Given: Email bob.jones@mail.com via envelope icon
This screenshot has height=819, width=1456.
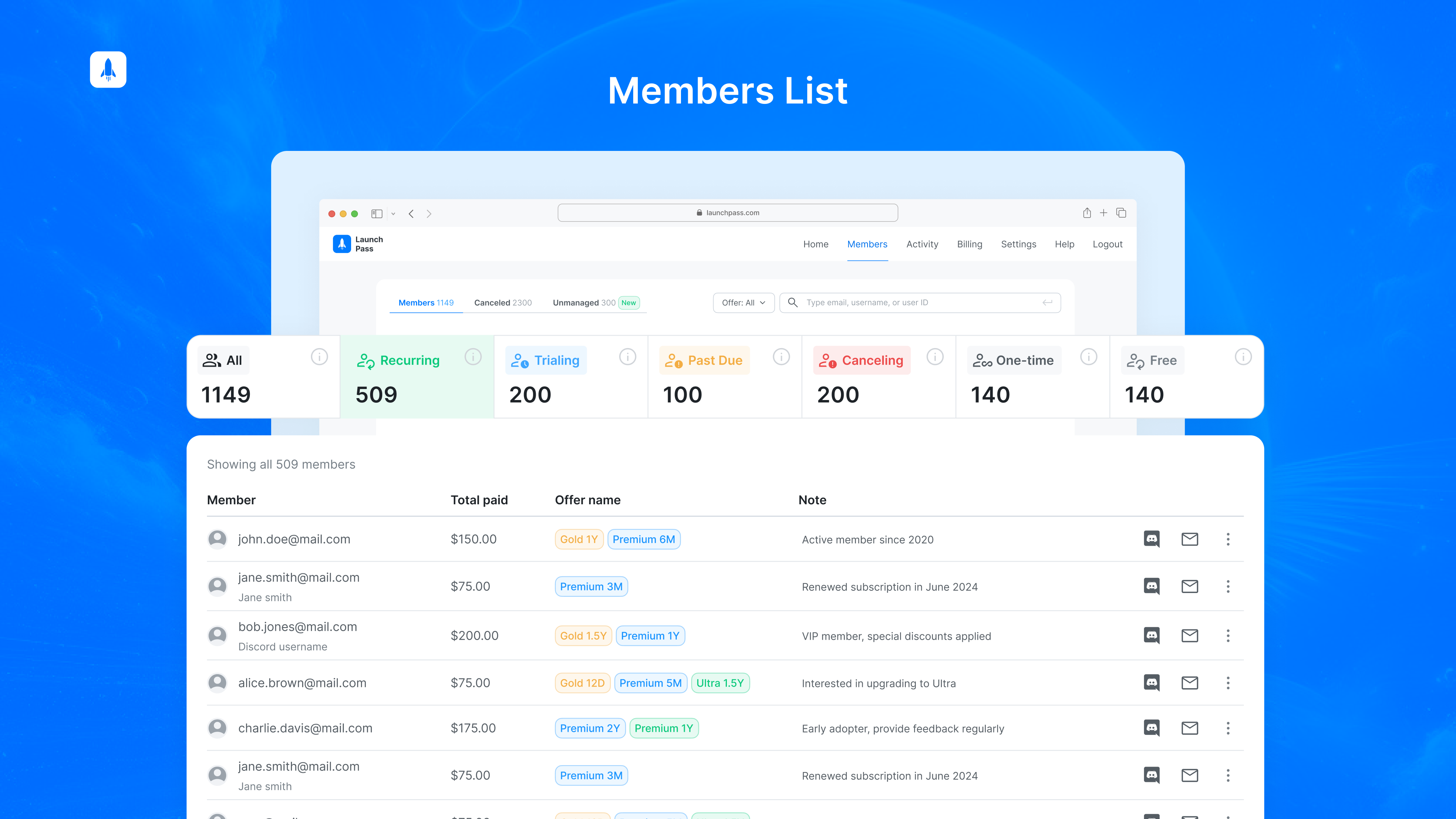Looking at the screenshot, I should pos(1189,635).
